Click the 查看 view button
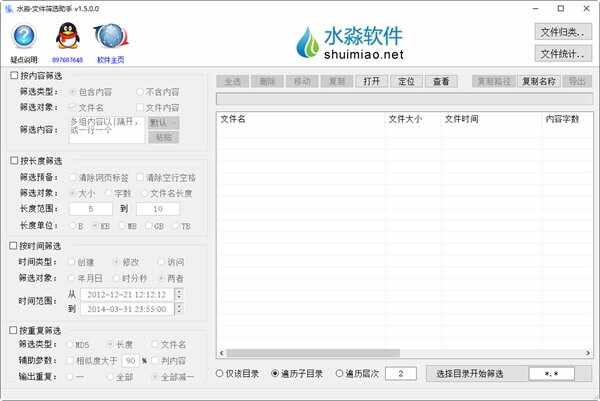The width and height of the screenshot is (600, 401). point(440,81)
